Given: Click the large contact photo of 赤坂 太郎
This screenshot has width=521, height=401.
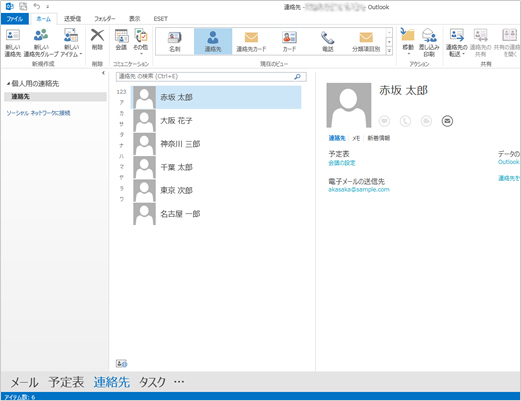Looking at the screenshot, I should pyautogui.click(x=349, y=105).
